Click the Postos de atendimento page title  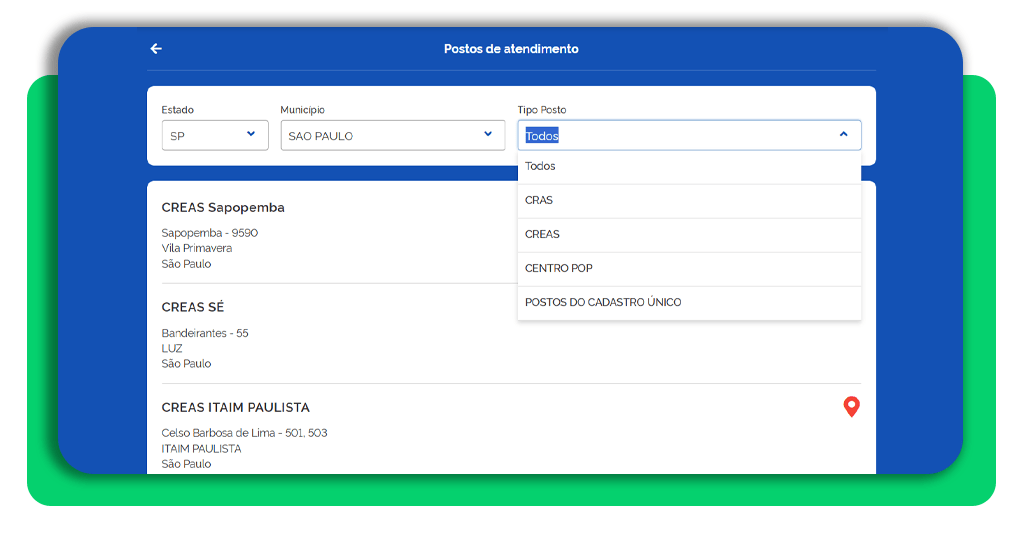coord(511,49)
